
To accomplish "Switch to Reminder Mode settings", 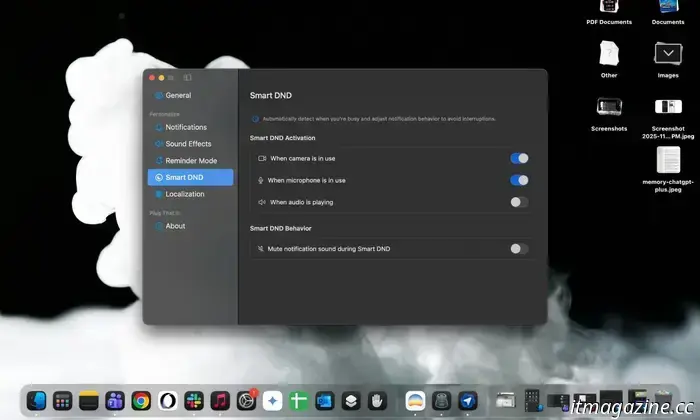I will click(191, 161).
